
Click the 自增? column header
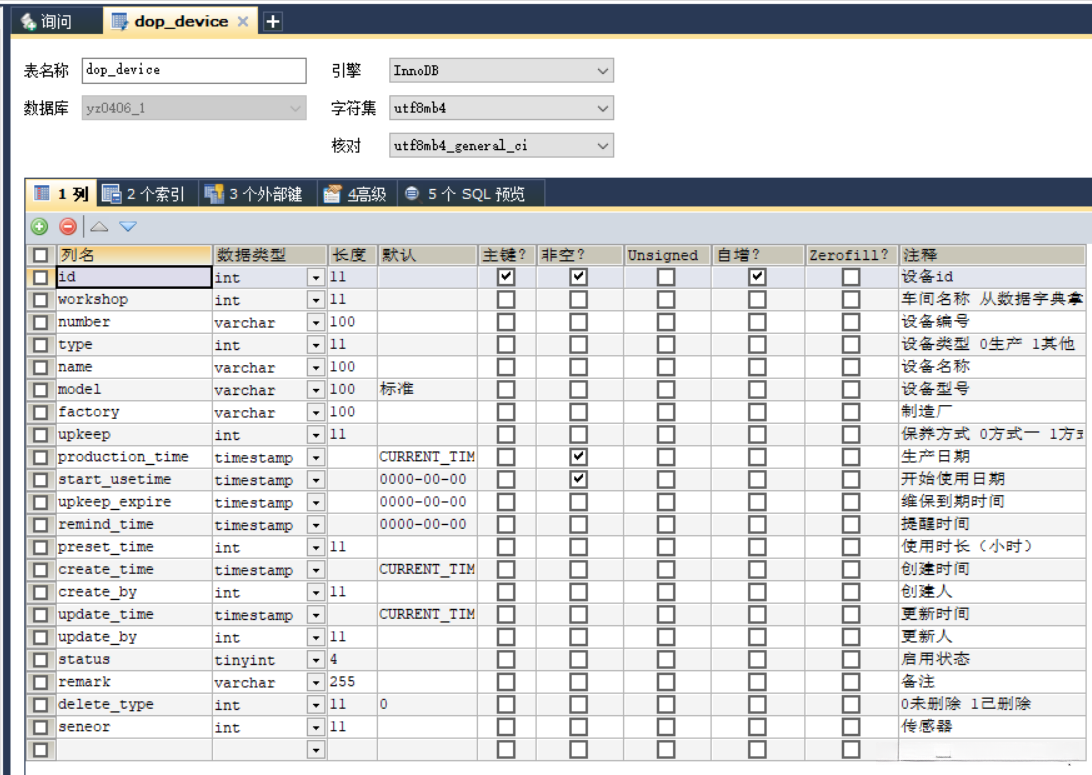[758, 255]
